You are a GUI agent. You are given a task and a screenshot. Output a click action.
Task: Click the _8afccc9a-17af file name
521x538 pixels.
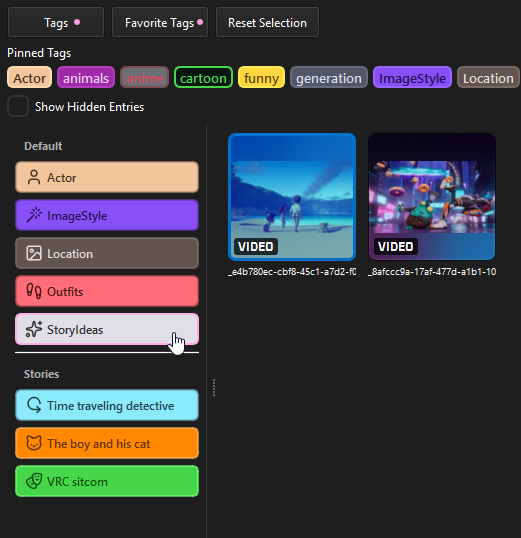tap(432, 272)
